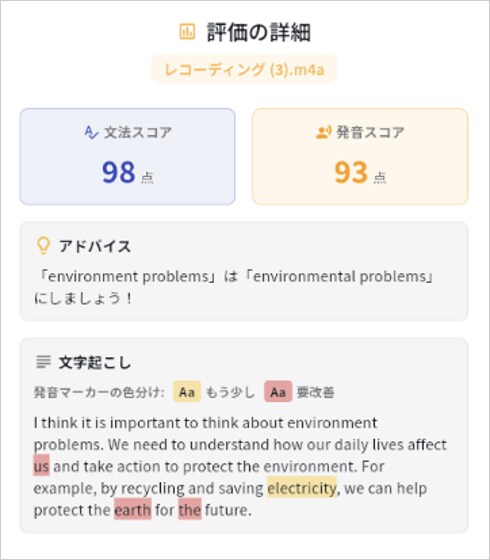
Task: Click the 文字起こし section title
Action: click(x=95, y=362)
